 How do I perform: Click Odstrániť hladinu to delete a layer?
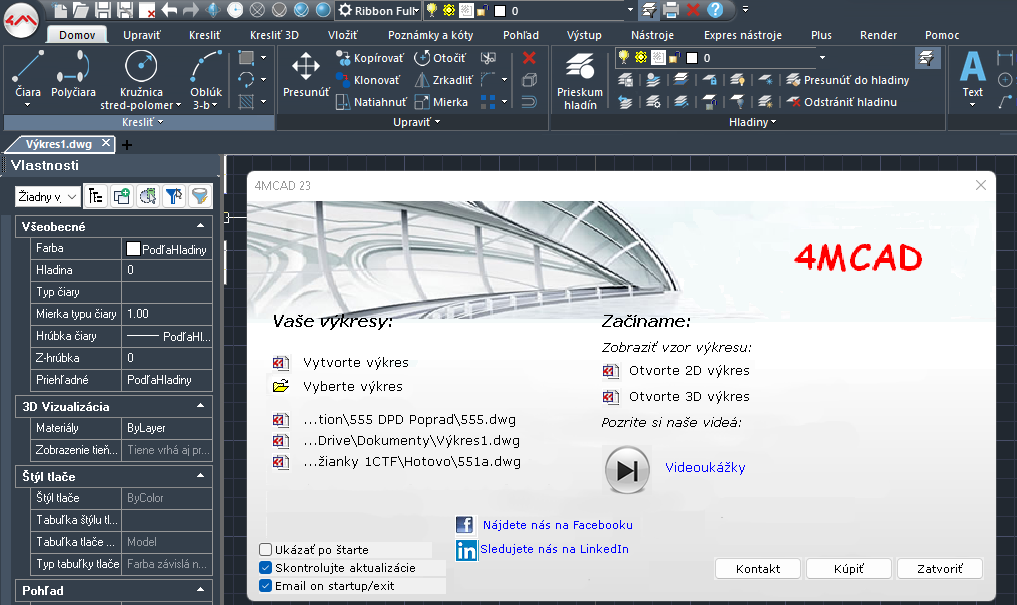[842, 102]
